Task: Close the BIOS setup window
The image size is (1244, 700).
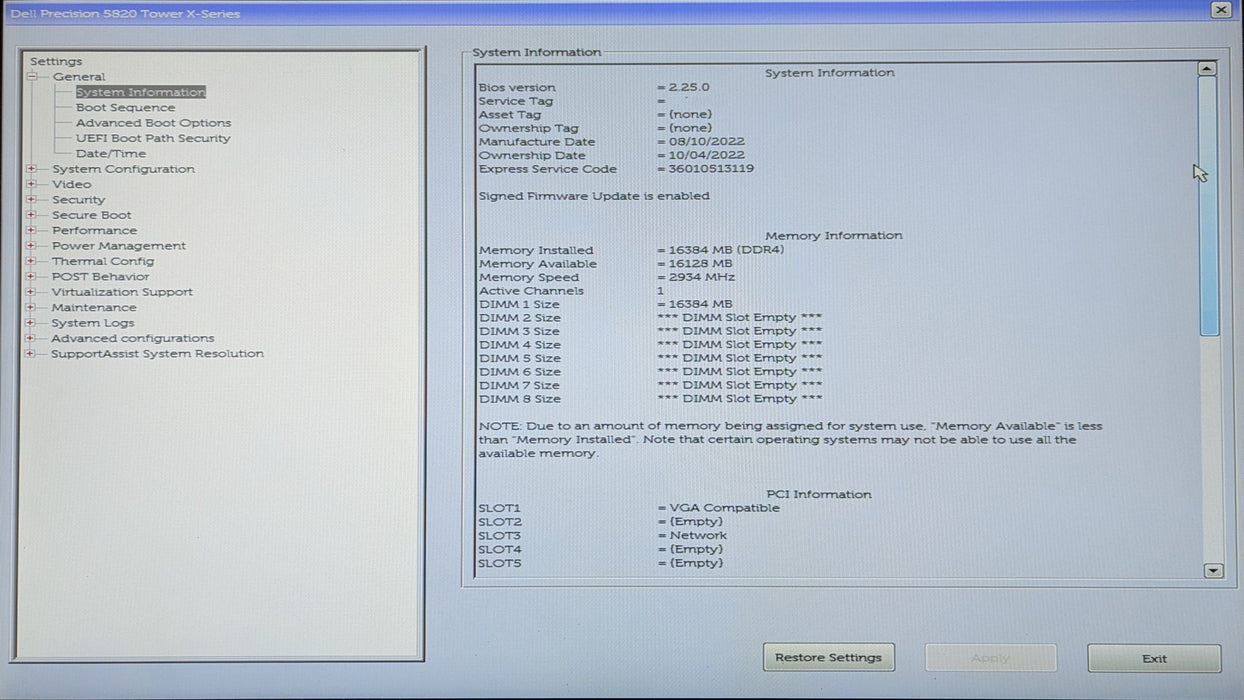Action: click(x=1221, y=10)
